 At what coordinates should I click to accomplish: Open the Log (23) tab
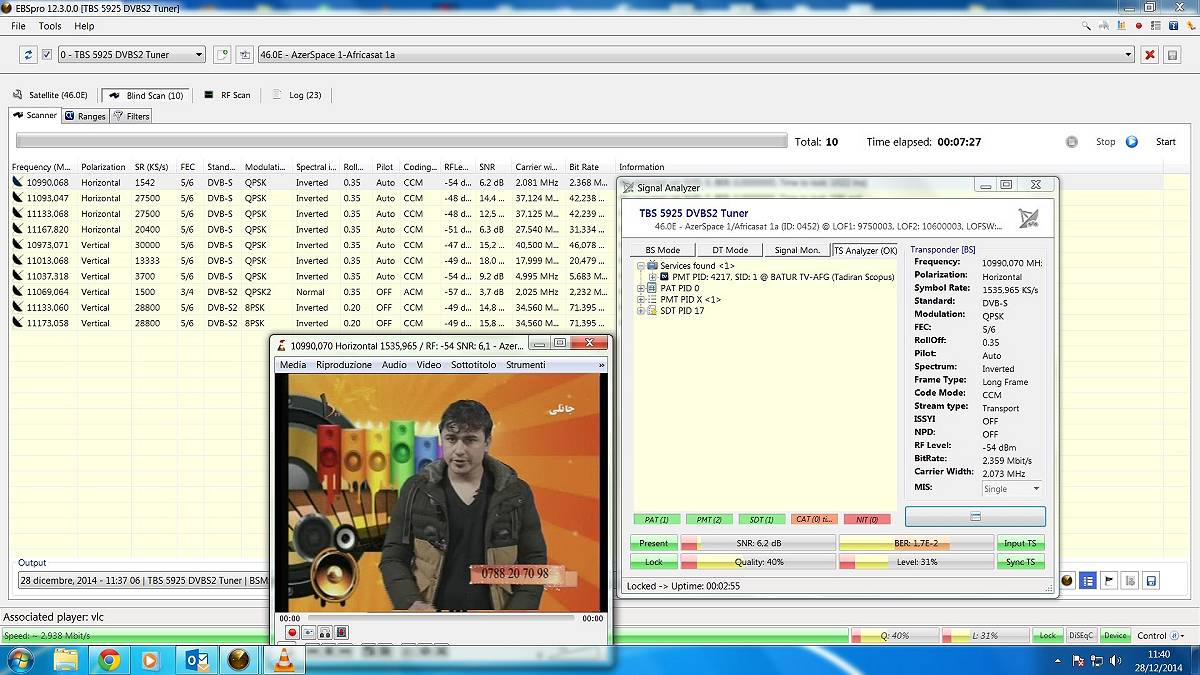(x=297, y=95)
